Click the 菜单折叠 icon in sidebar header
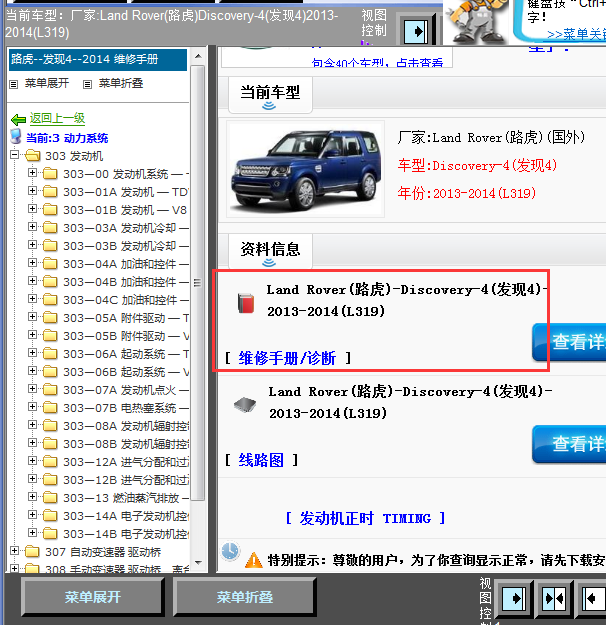Screen dimensions: 606x625 [x=87, y=84]
